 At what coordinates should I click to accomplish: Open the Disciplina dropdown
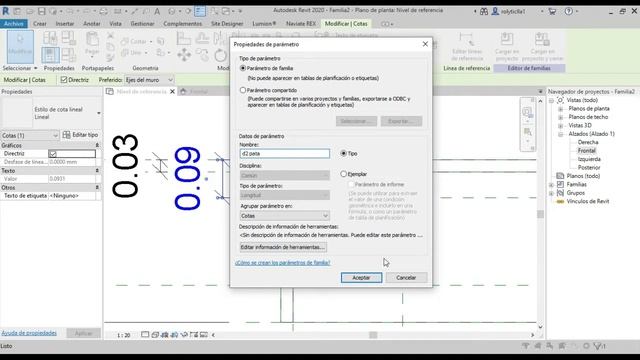point(284,176)
